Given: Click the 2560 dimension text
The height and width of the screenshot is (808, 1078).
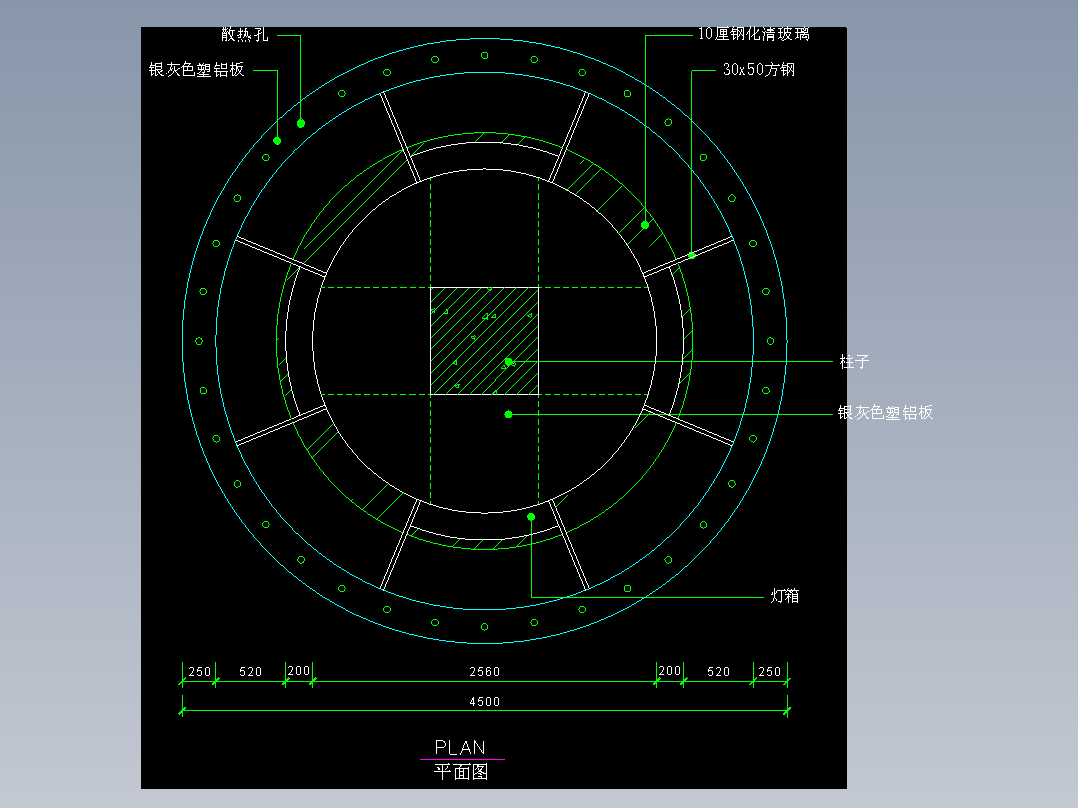Looking at the screenshot, I should click(x=485, y=671).
